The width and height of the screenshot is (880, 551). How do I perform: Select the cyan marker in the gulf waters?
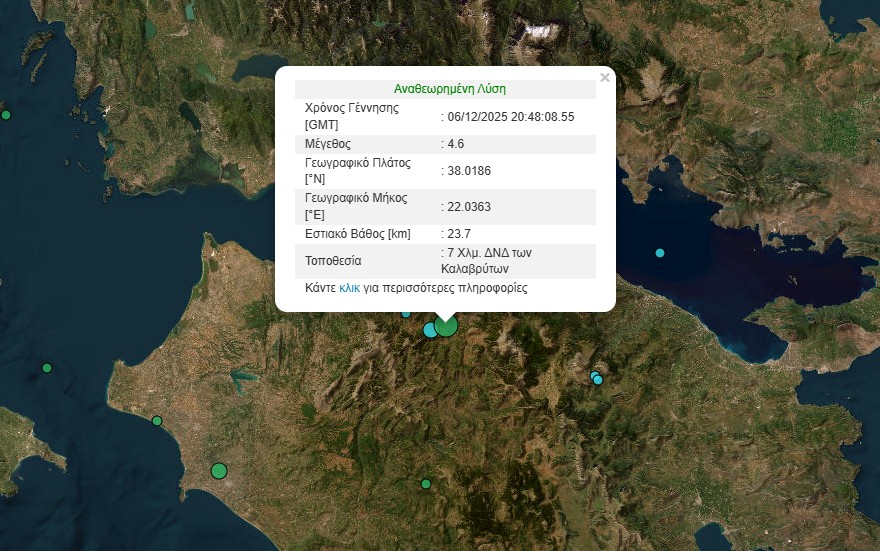click(x=660, y=253)
